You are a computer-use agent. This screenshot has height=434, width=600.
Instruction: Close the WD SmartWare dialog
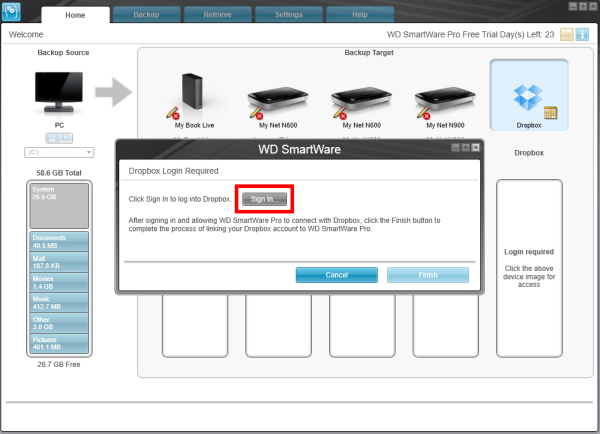click(476, 148)
